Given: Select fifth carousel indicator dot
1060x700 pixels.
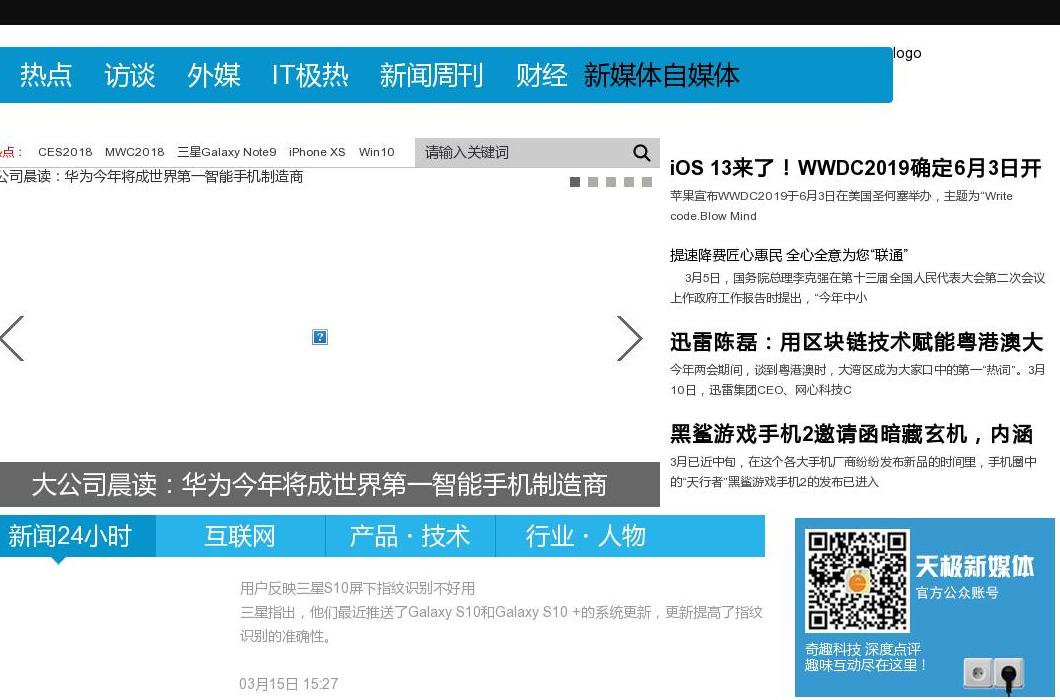Looking at the screenshot, I should [647, 182].
